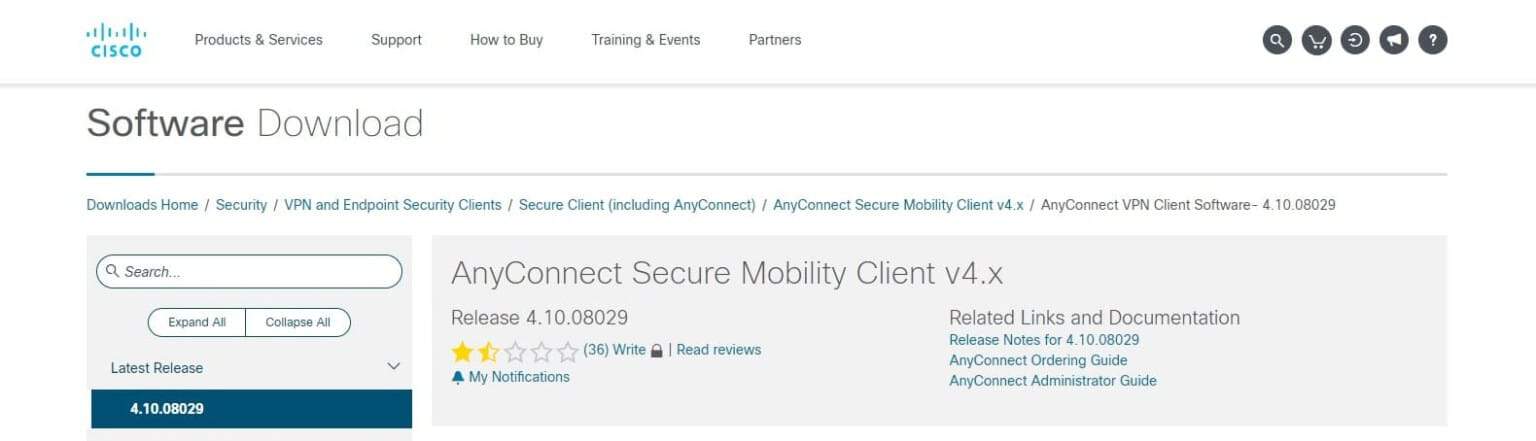This screenshot has height=441, width=1536.
Task: Click the login arrow icon
Action: coord(1355,41)
